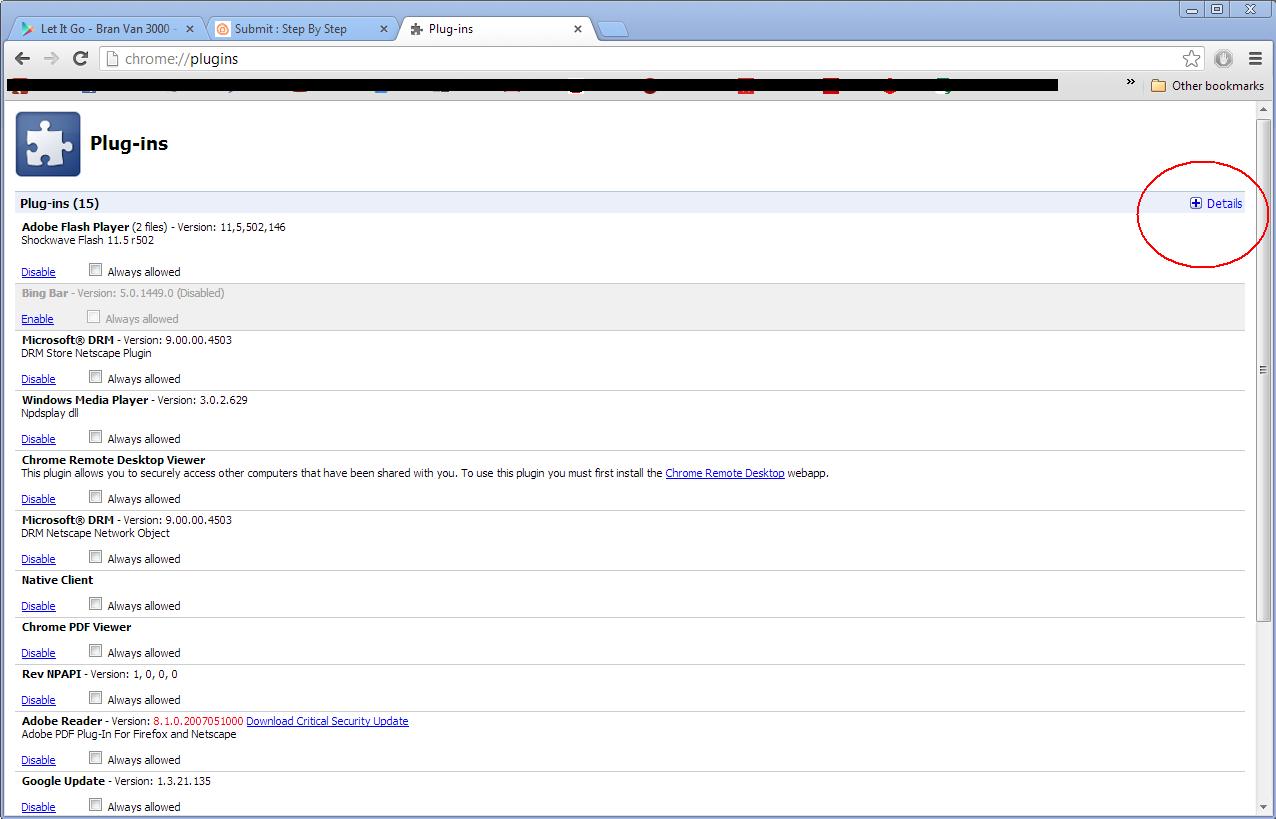The width and height of the screenshot is (1276, 819).
Task: Switch to the Let It Go - Bran Van 3000 tab
Action: 107,29
